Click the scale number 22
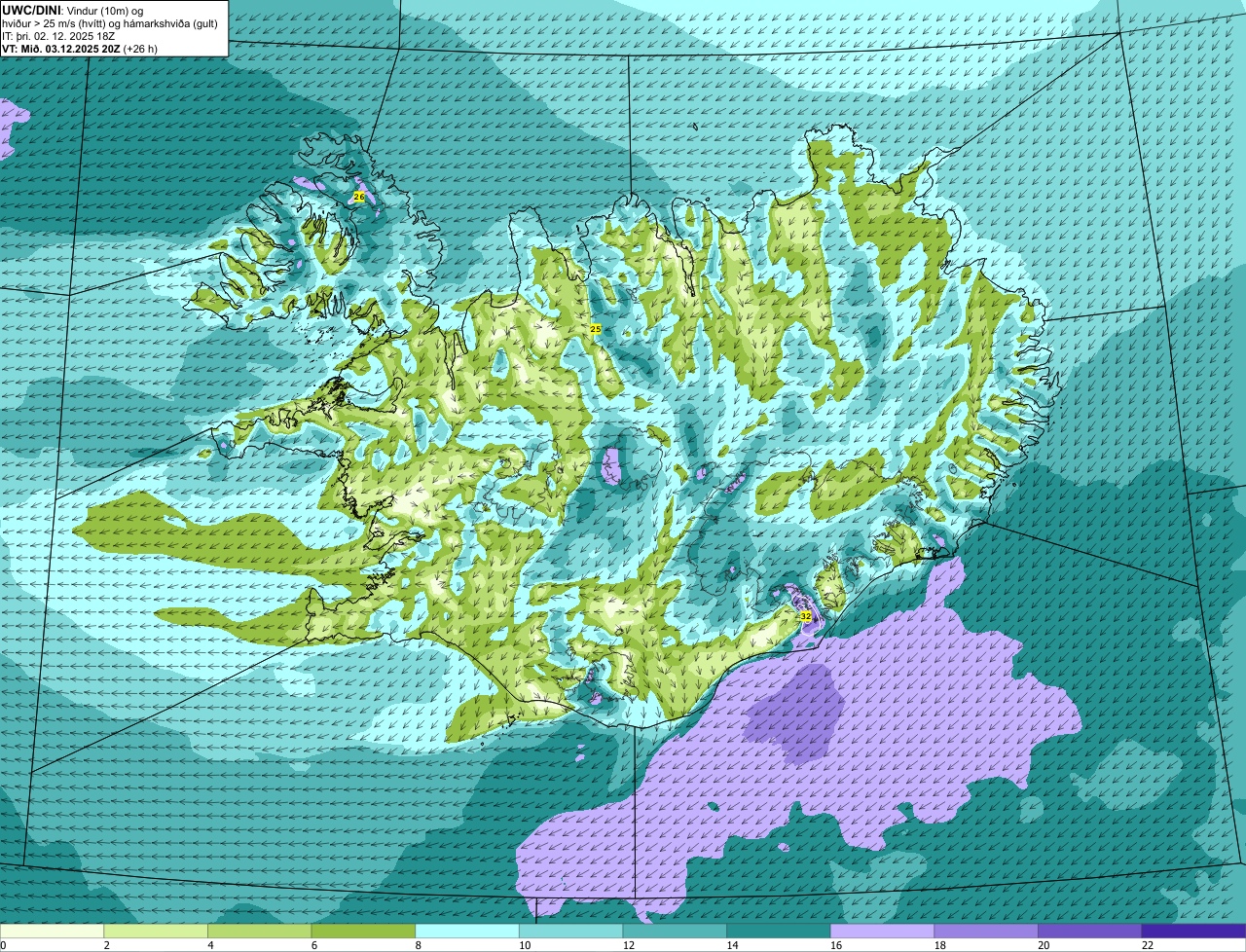The height and width of the screenshot is (952, 1246). point(1149,945)
